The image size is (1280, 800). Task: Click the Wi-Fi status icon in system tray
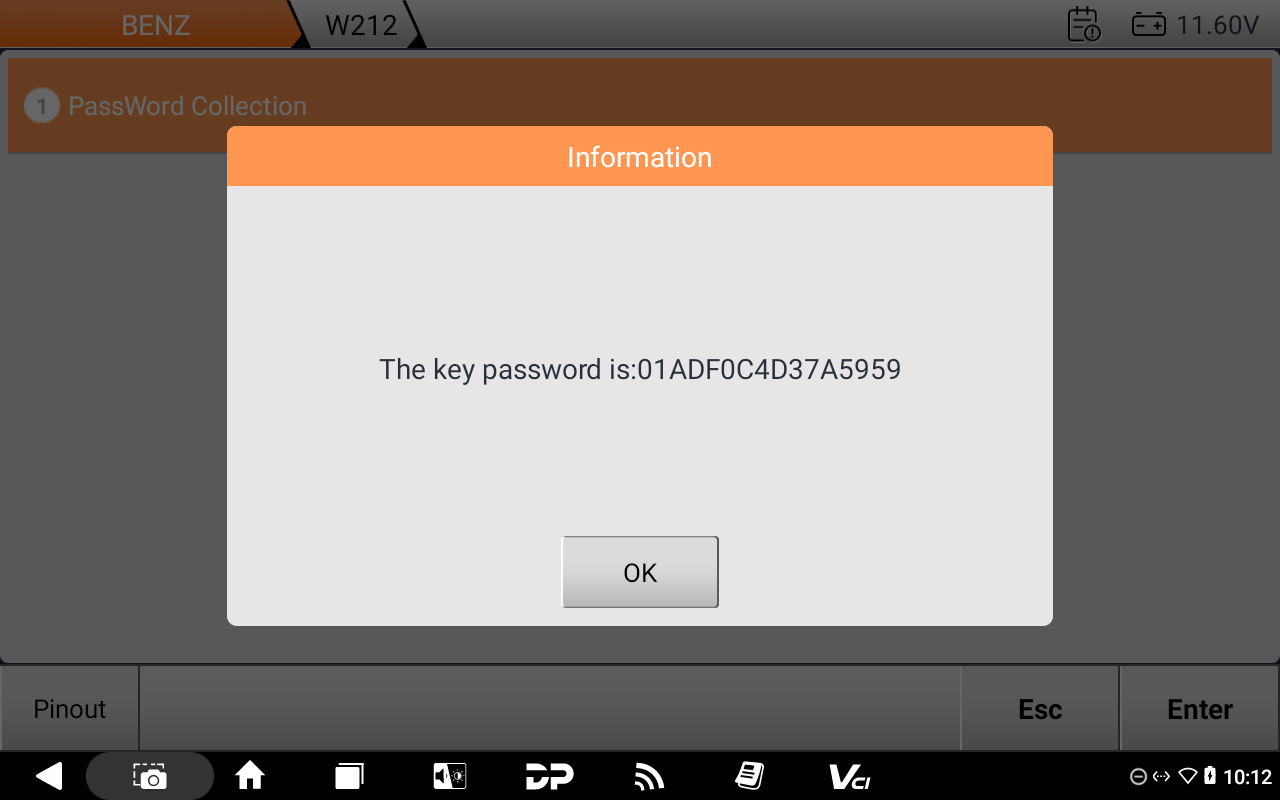tap(1188, 776)
